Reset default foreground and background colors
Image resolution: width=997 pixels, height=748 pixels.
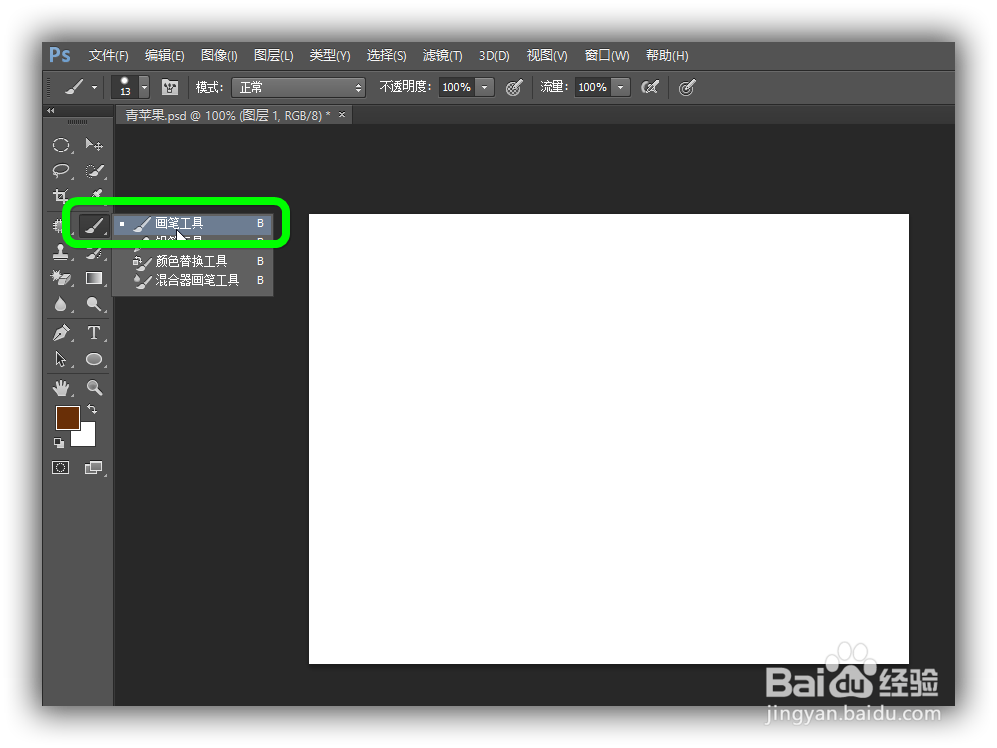point(59,443)
